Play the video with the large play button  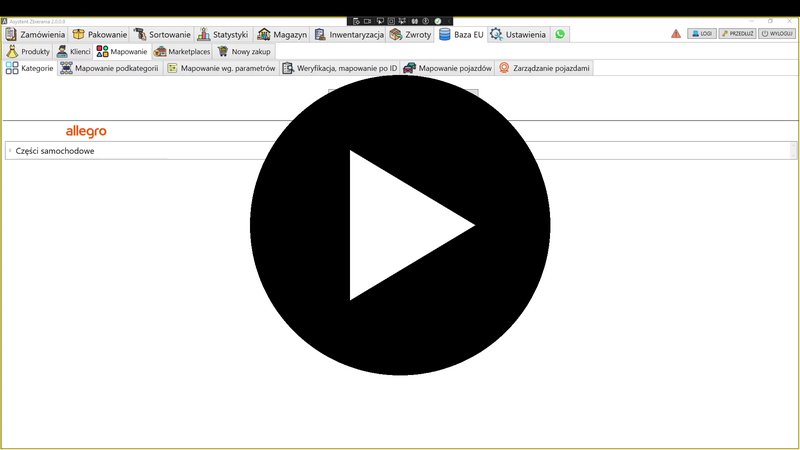click(x=400, y=225)
